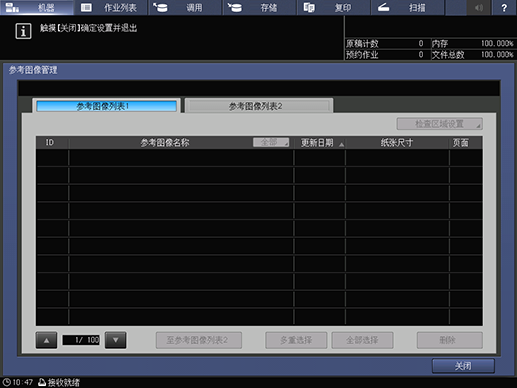517x388 pixels.
Task: Click the 内存 memory percentage value
Action: (497, 43)
